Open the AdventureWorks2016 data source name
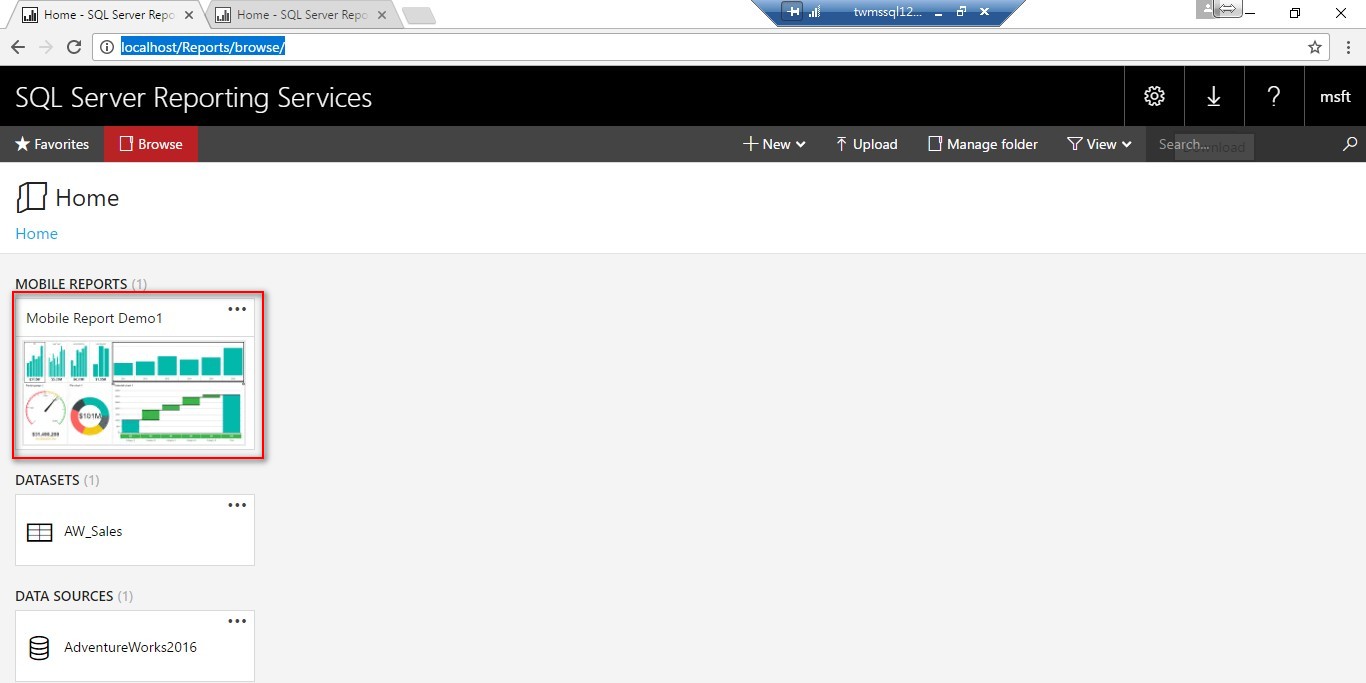Image resolution: width=1366 pixels, height=683 pixels. point(130,647)
